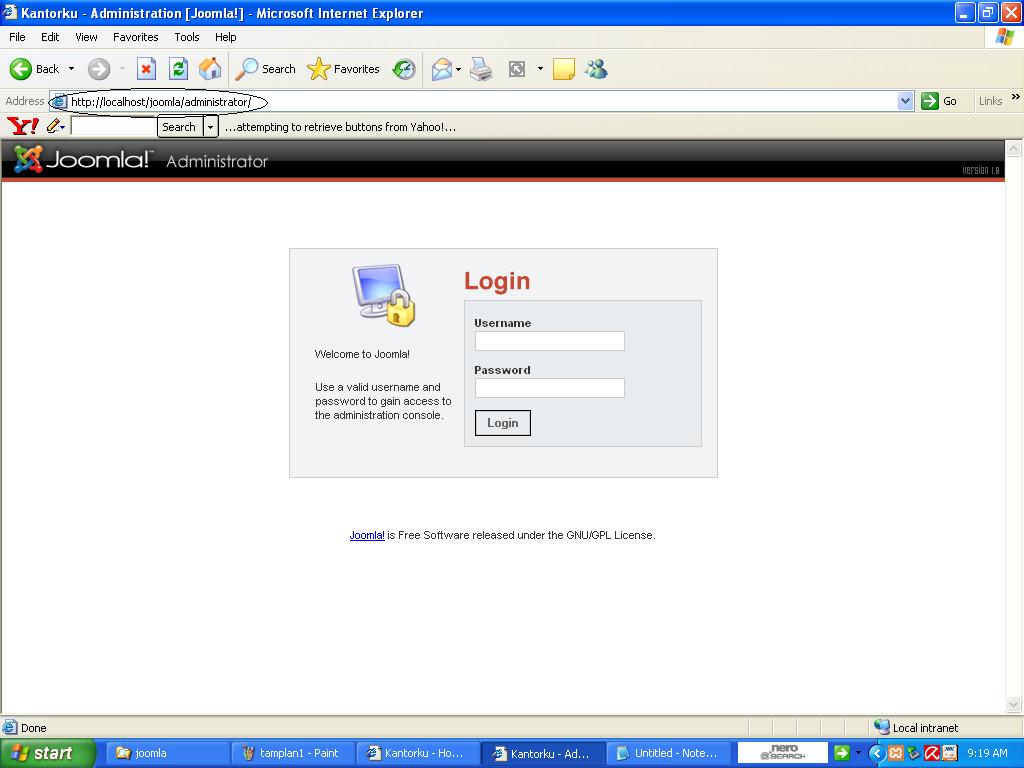Click the Yahoo toolbar Search button
The height and width of the screenshot is (768, 1024).
[x=179, y=127]
